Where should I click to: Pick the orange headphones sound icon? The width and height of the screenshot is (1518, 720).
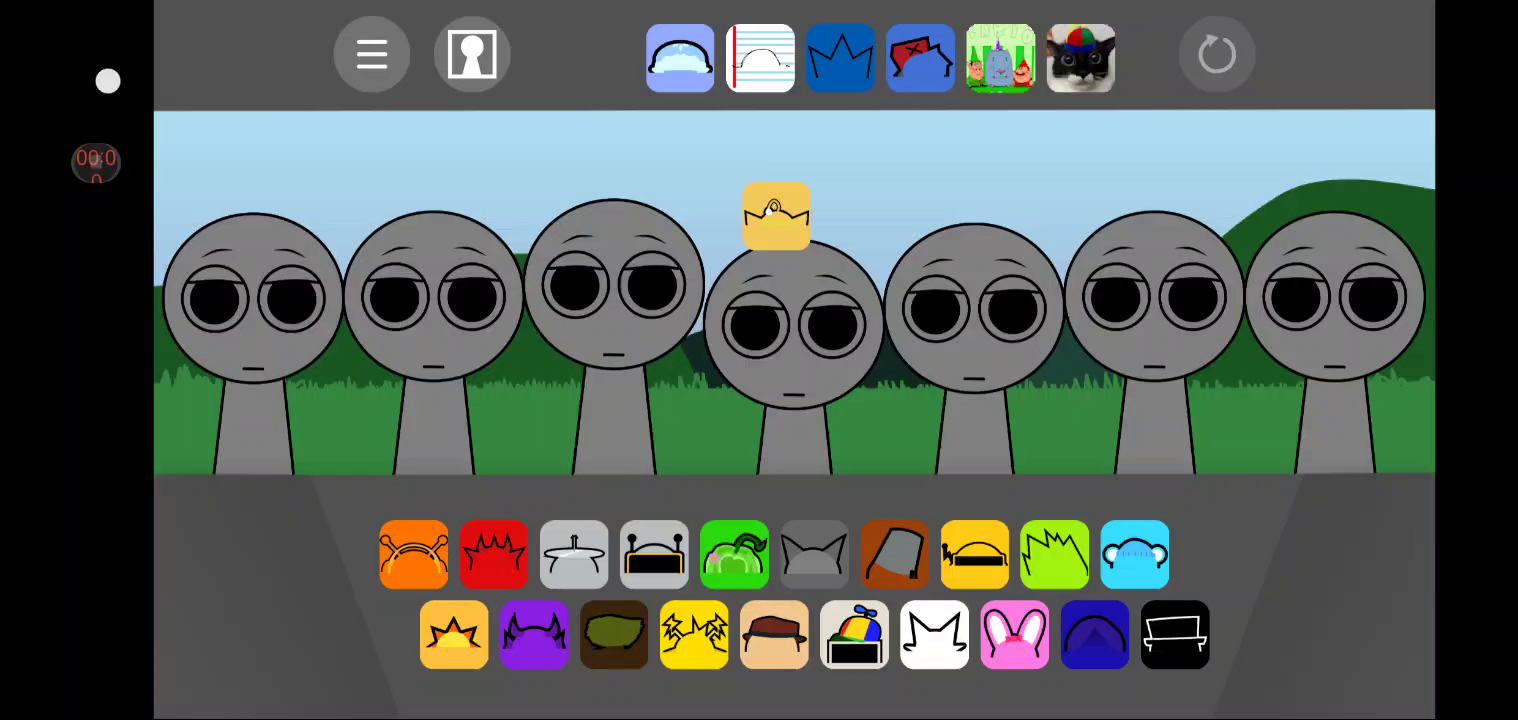(414, 555)
